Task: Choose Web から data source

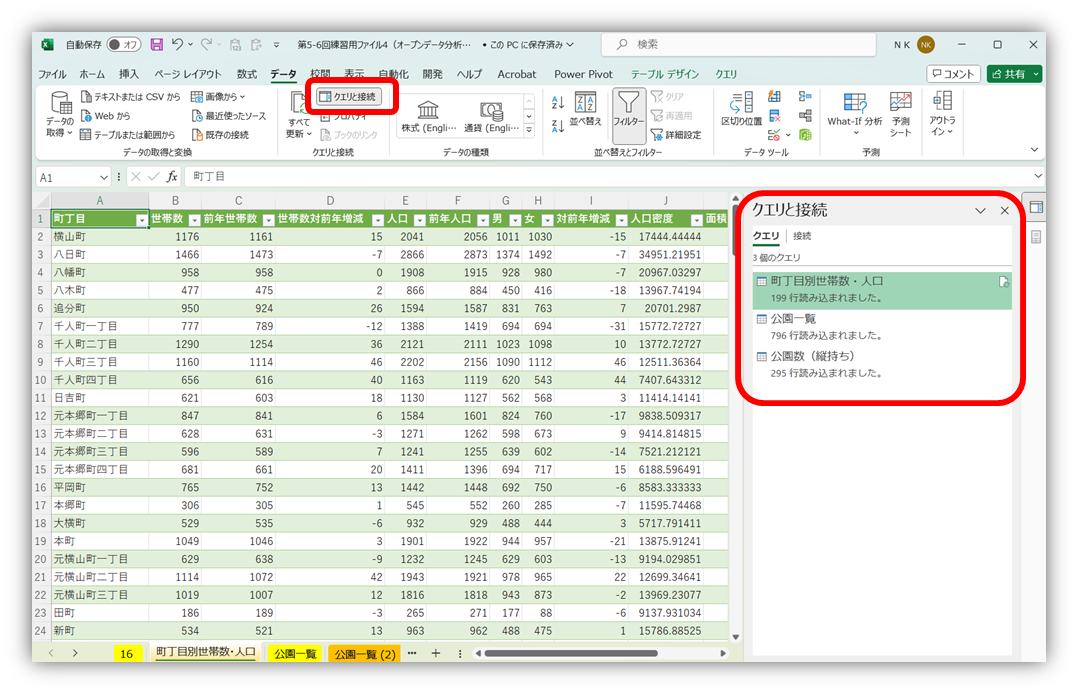Action: (x=106, y=116)
